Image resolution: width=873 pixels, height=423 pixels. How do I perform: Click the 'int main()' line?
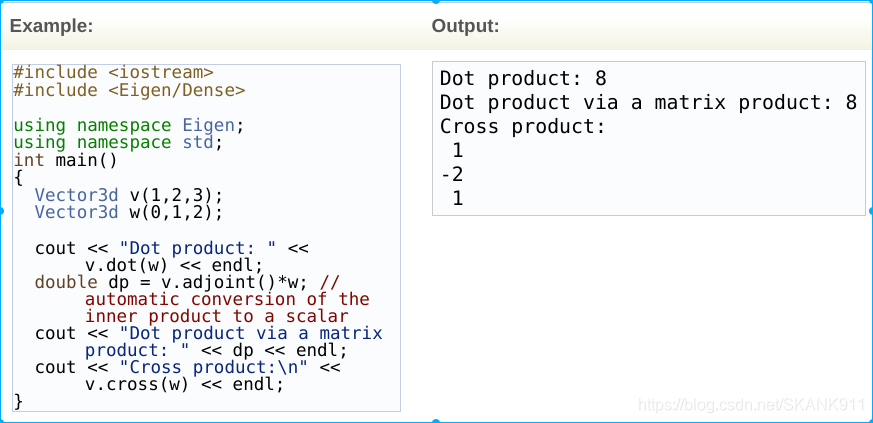point(66,161)
